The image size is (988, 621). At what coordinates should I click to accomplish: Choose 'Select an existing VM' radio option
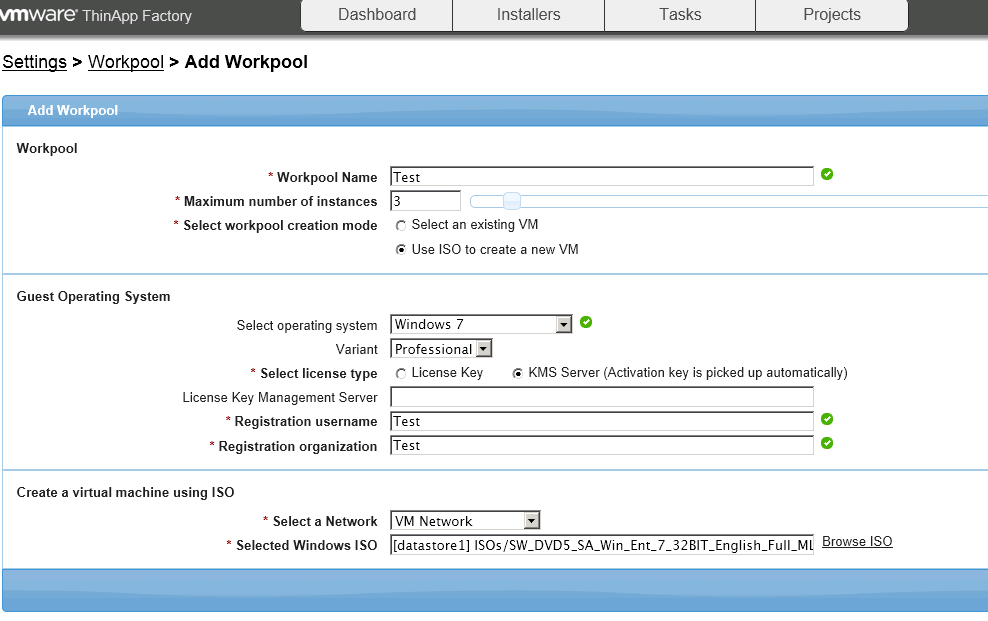pyautogui.click(x=401, y=225)
